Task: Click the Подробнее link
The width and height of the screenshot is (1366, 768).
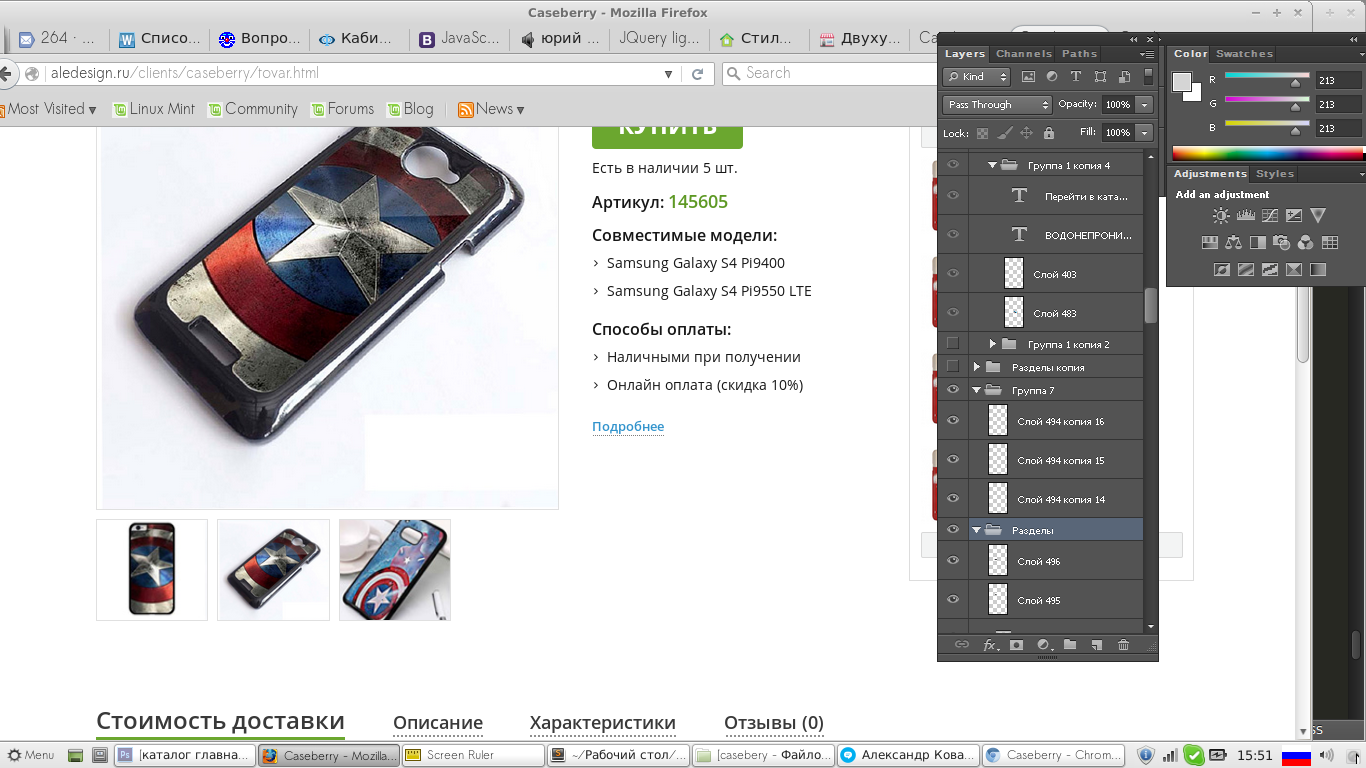Action: [628, 427]
